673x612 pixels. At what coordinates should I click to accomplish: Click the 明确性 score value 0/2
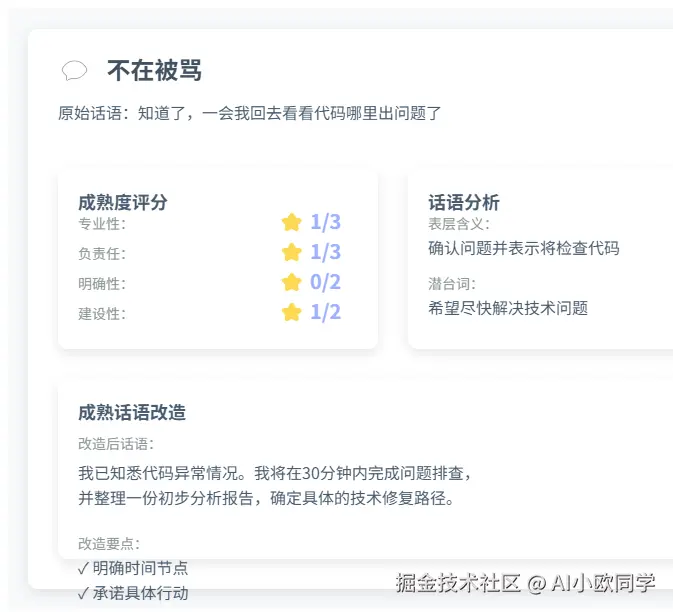pyautogui.click(x=325, y=282)
